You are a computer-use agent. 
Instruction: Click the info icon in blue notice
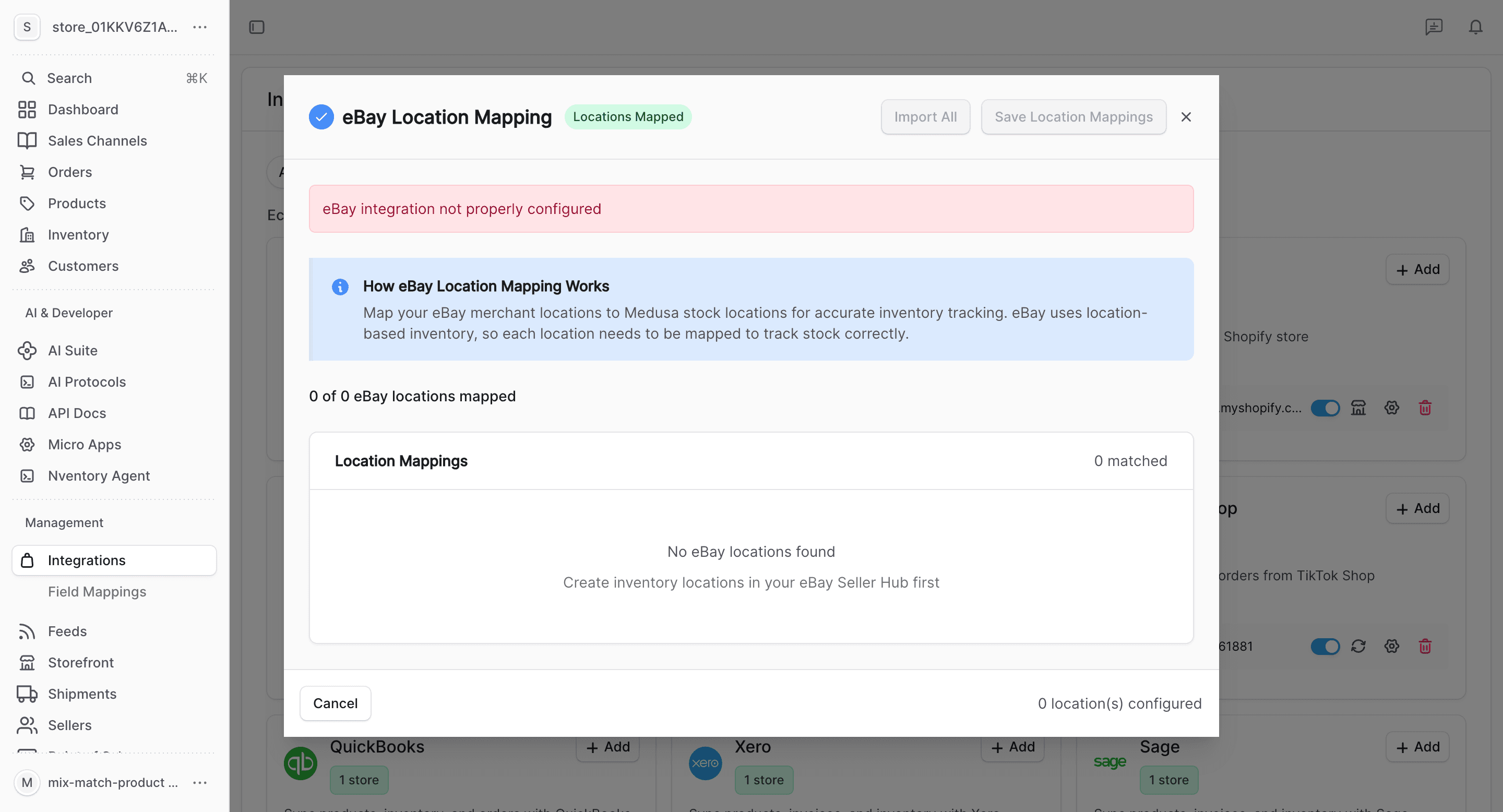[x=340, y=287]
